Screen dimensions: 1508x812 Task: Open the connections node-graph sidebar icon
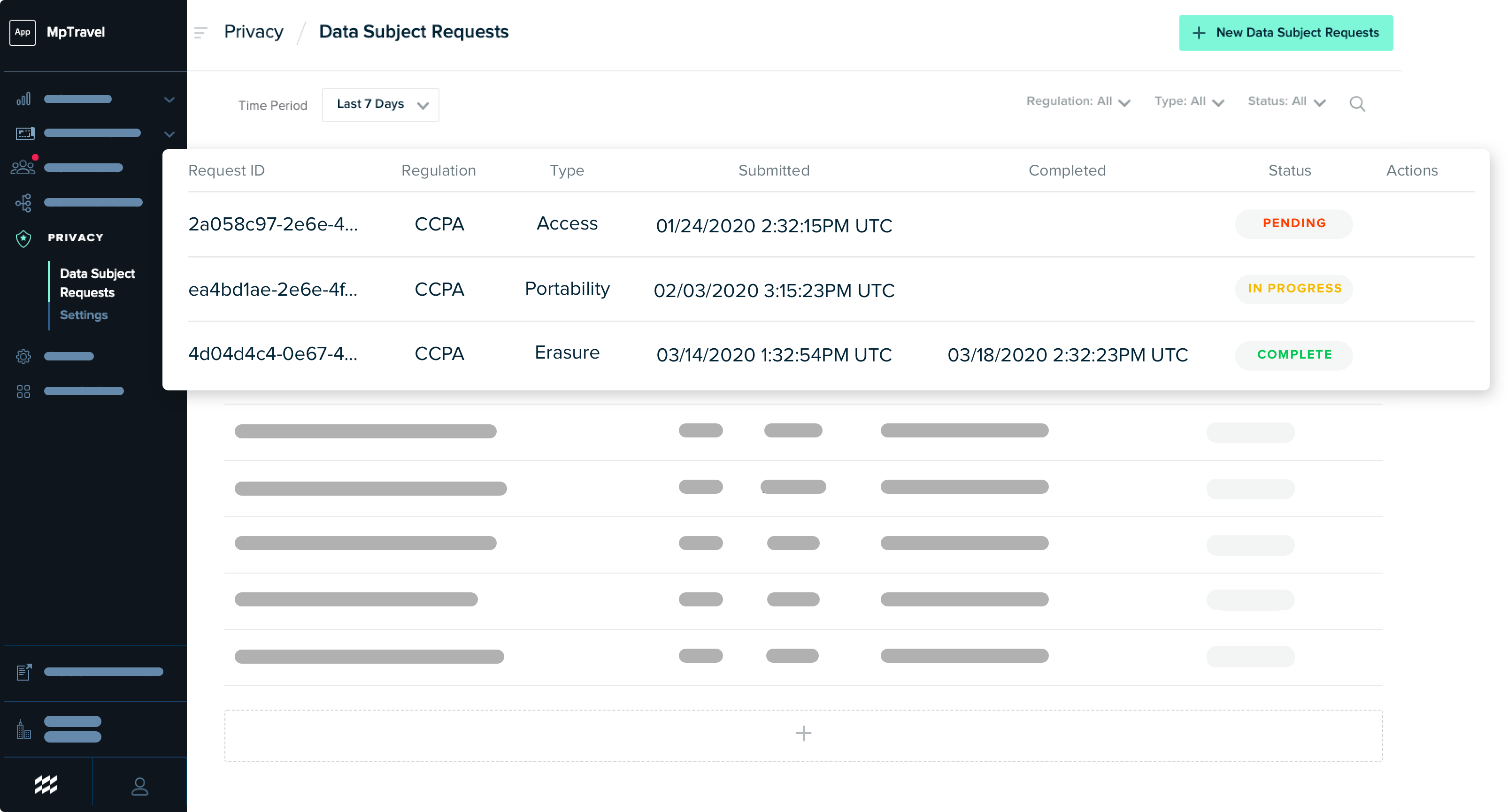click(x=23, y=203)
